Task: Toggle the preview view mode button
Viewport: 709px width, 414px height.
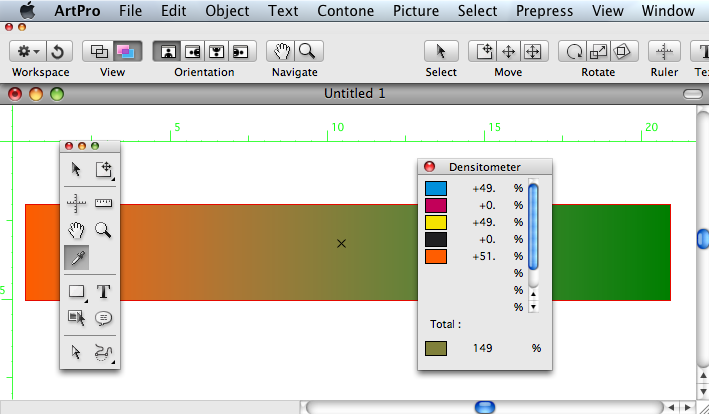Action: 125,52
